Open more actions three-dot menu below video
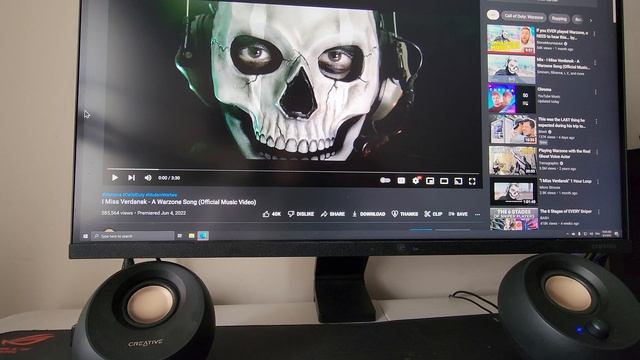The image size is (640, 360). coord(478,214)
